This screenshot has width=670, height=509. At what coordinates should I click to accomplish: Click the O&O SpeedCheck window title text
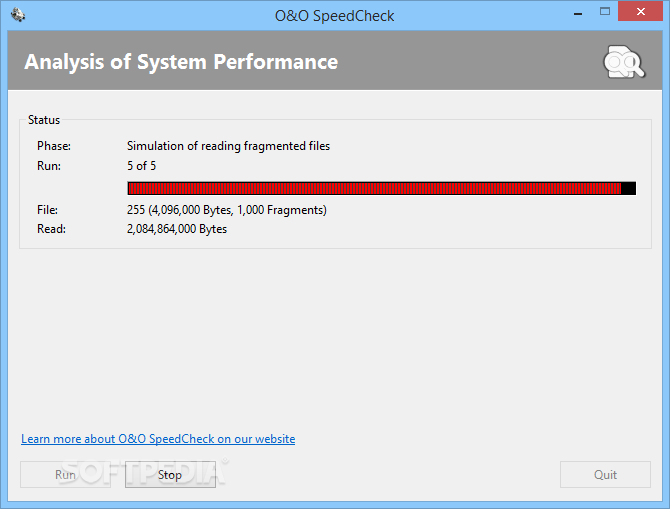coord(334,15)
